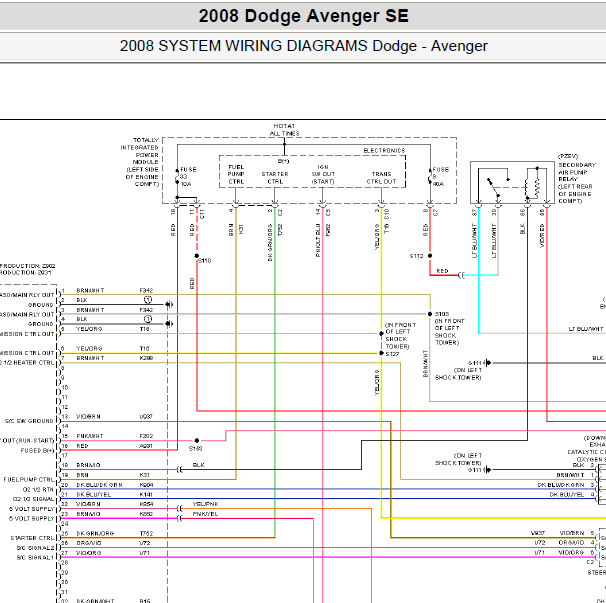Click the "(PZEV)" note above the relay
606x603 pixels.
coord(568,156)
